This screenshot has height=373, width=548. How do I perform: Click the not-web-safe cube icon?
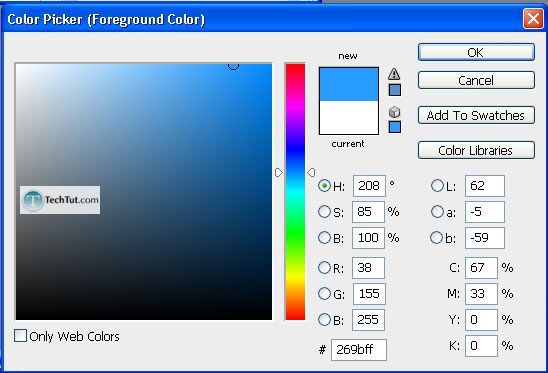394,112
